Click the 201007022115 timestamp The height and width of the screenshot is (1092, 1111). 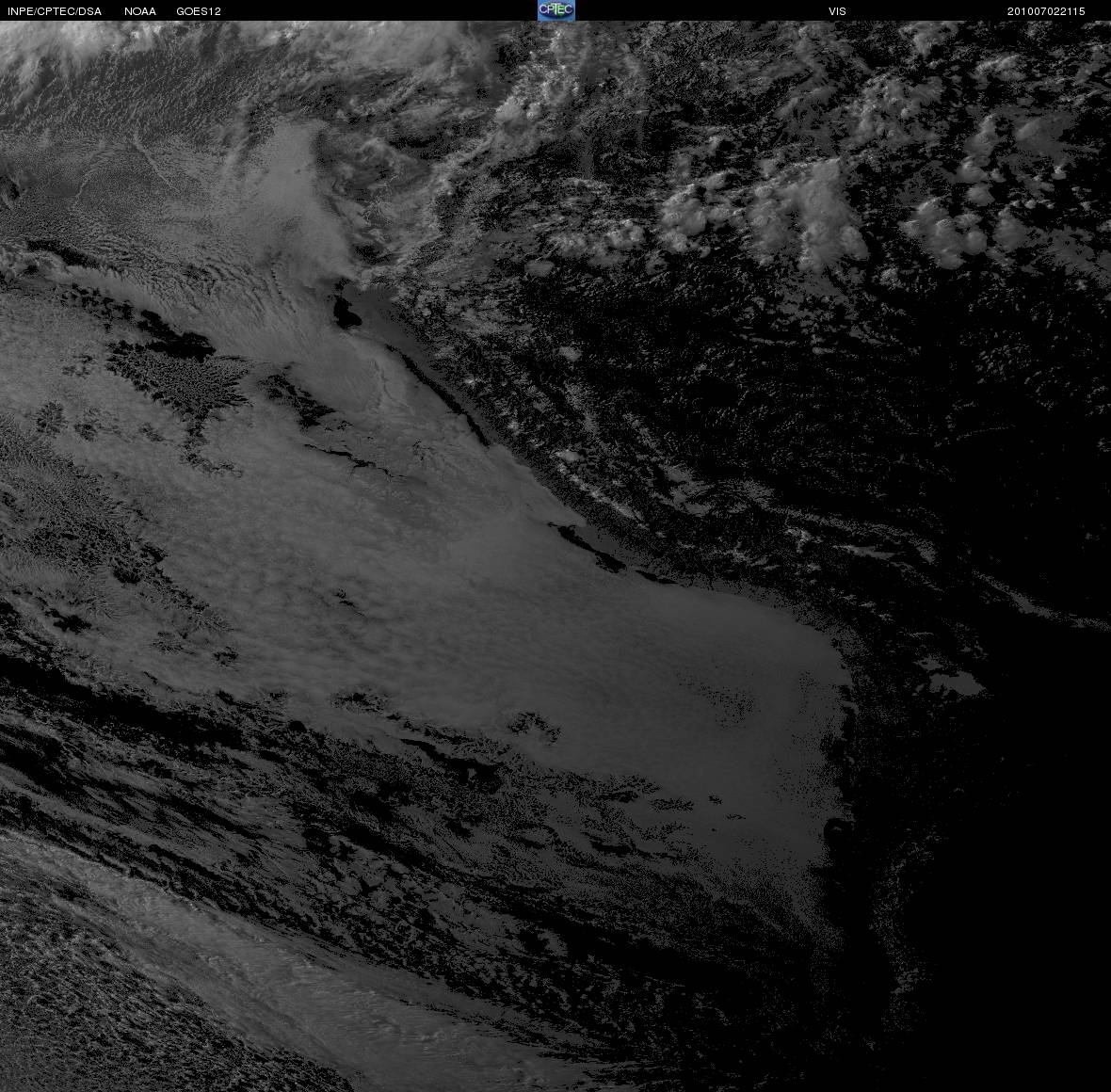tap(1046, 11)
